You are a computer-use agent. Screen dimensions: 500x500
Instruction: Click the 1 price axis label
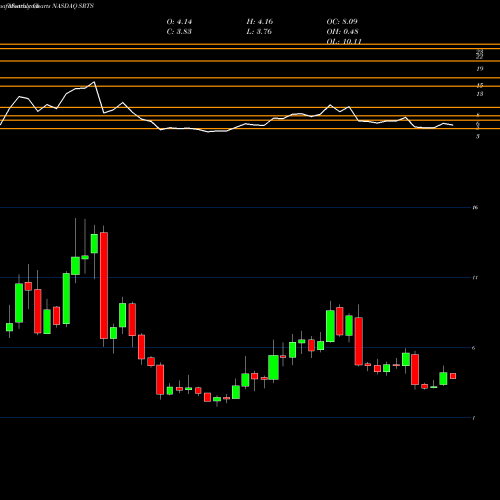(474, 418)
